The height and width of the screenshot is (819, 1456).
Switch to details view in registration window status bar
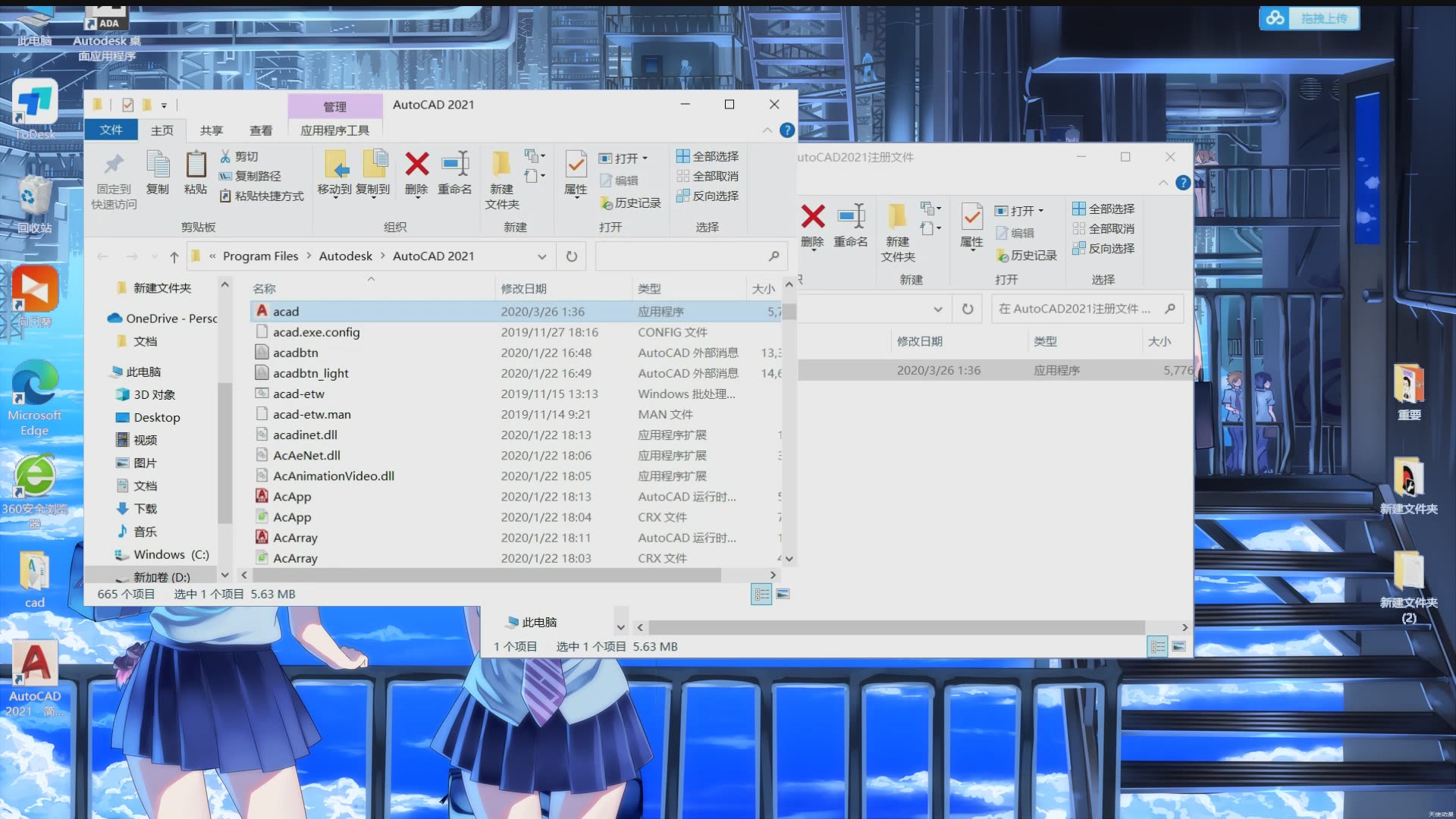tap(1157, 647)
